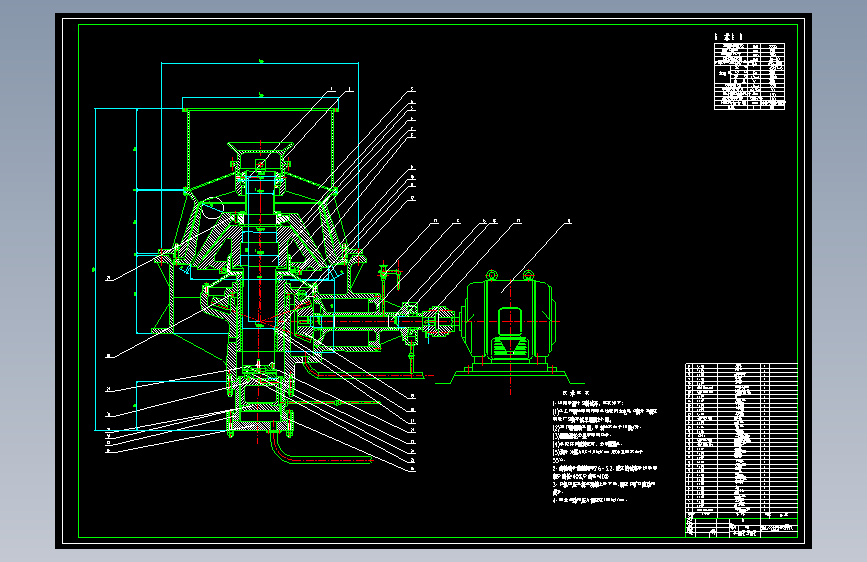Select the shaft coupling beside the motor
Screen dimensions: 867x562
(440, 321)
